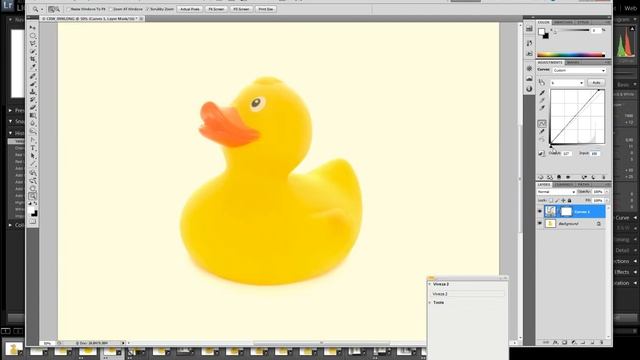Switch to the Swatches tab
The image size is (640, 360).
pyautogui.click(x=563, y=22)
